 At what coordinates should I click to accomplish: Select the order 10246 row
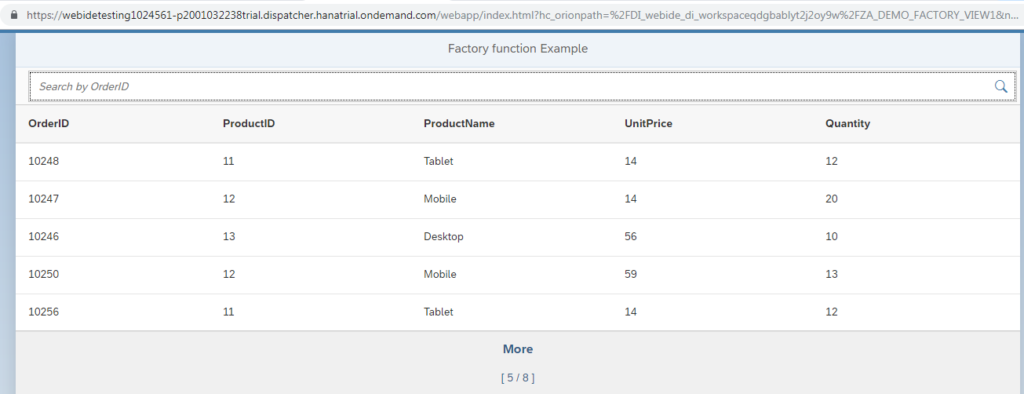[x=518, y=237]
